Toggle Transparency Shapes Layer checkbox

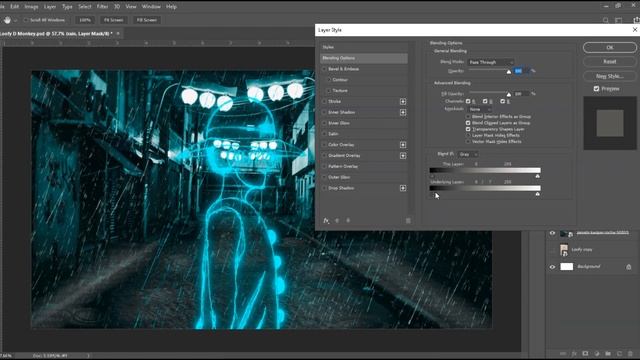coord(468,129)
